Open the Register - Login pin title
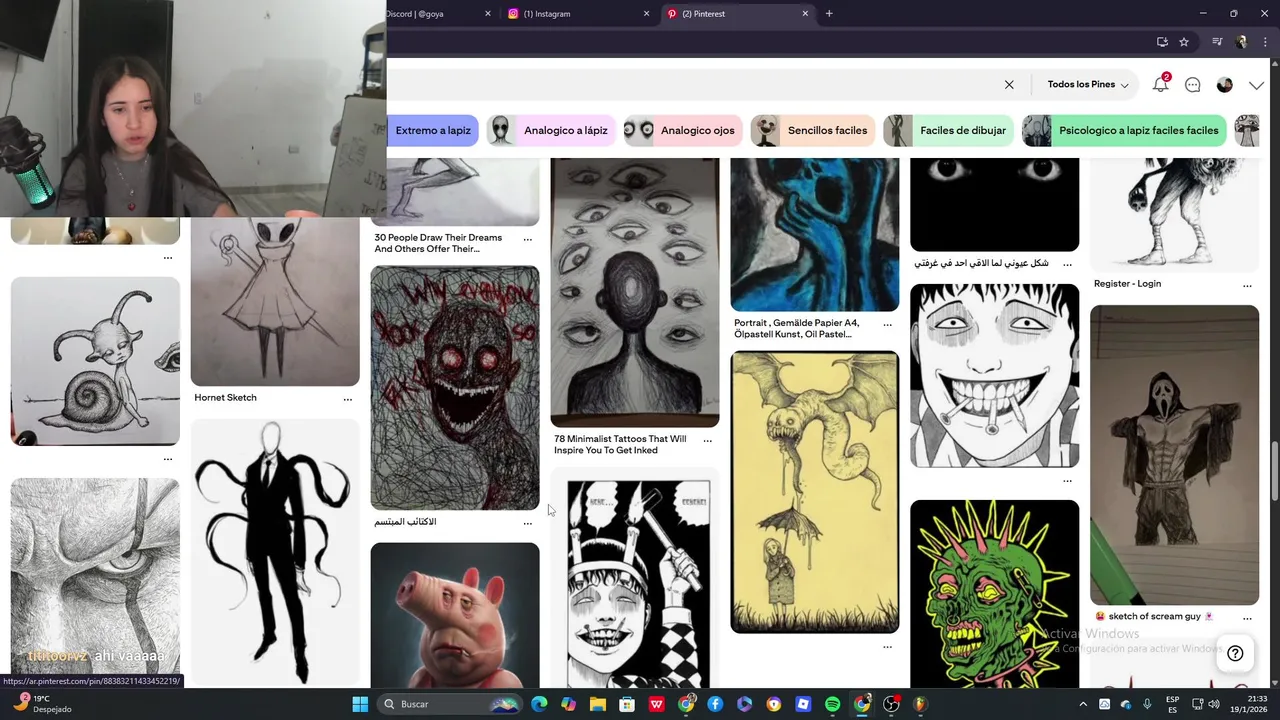The height and width of the screenshot is (720, 1280). tap(1127, 283)
